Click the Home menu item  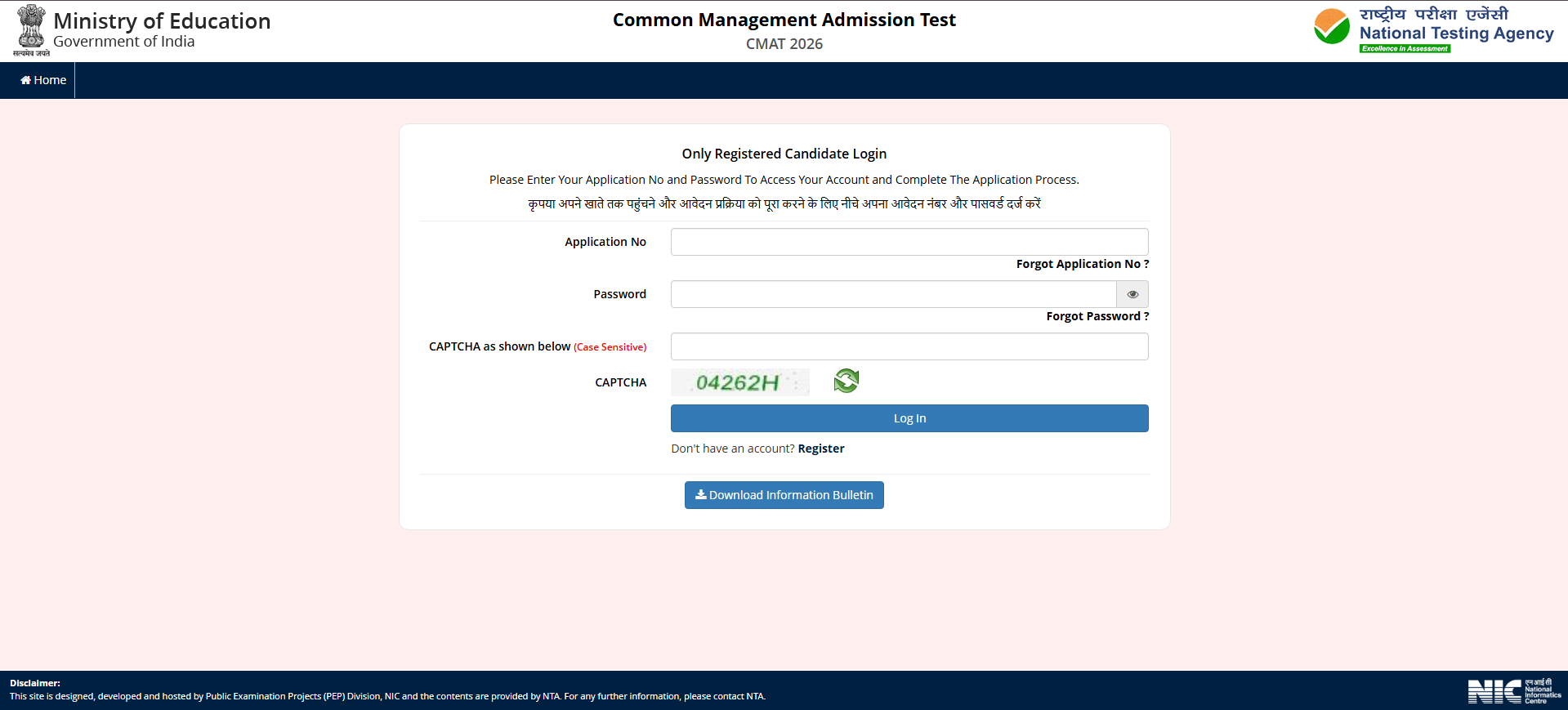pyautogui.click(x=43, y=80)
